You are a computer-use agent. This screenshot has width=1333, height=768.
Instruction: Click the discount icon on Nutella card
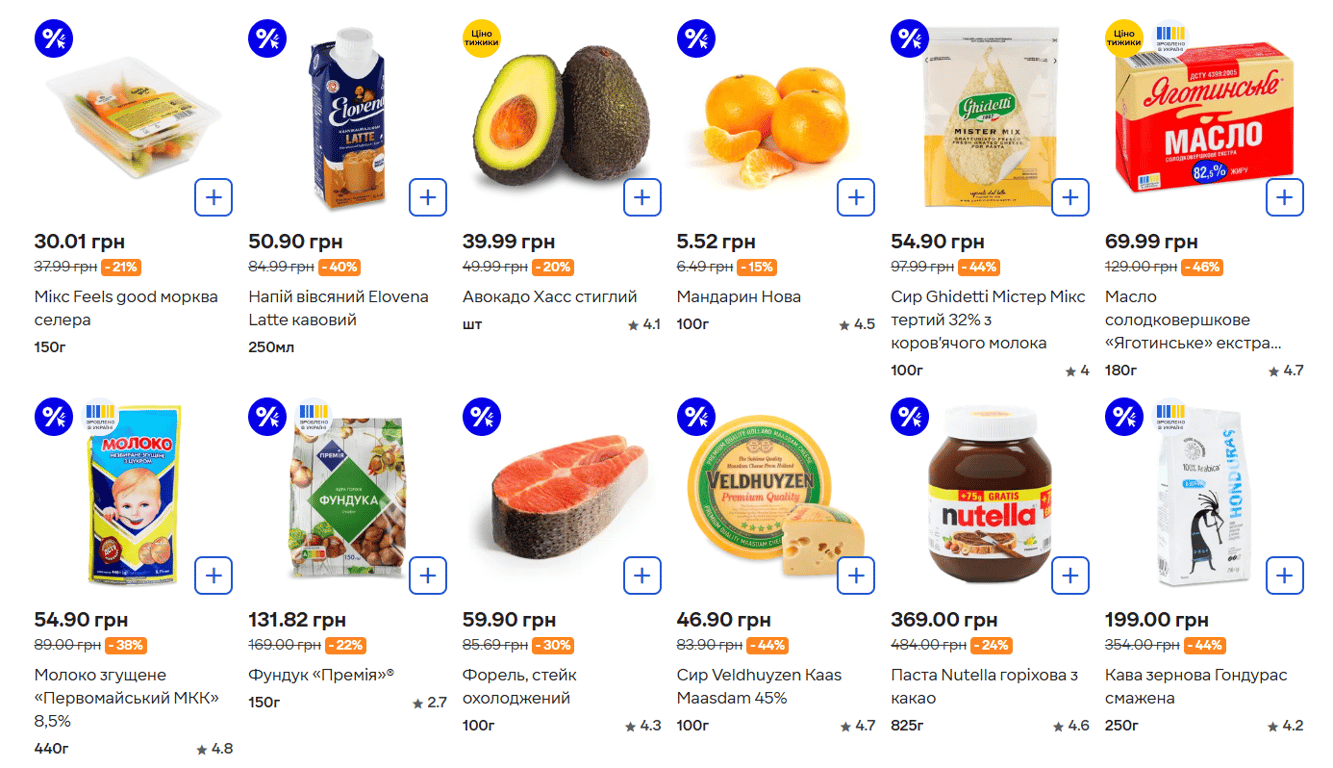point(909,416)
